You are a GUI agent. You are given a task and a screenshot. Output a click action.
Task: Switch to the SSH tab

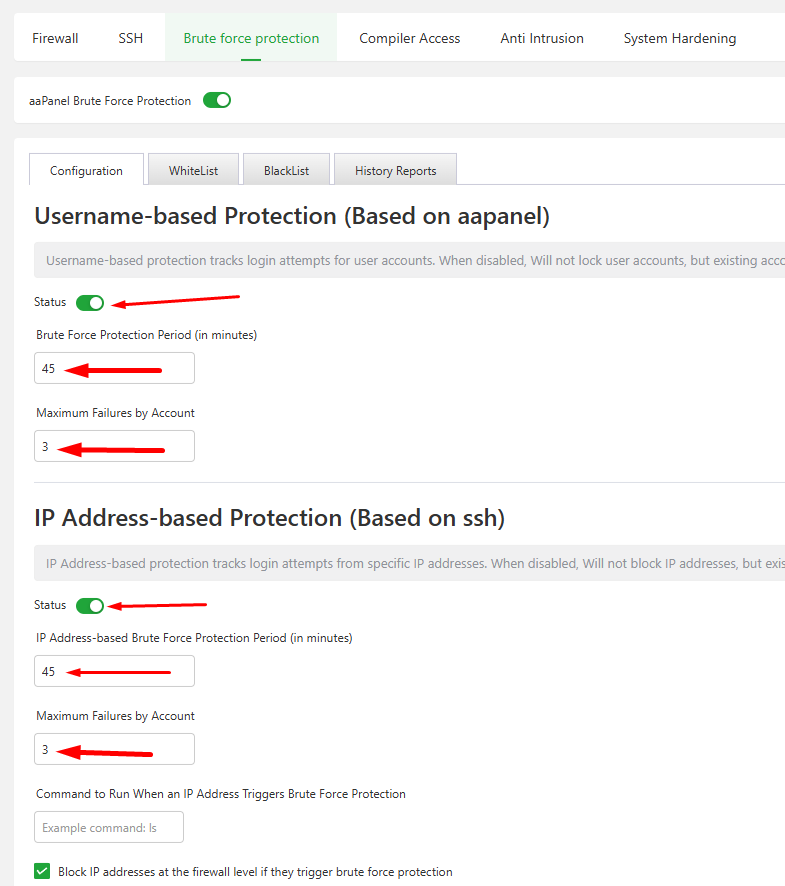point(131,38)
